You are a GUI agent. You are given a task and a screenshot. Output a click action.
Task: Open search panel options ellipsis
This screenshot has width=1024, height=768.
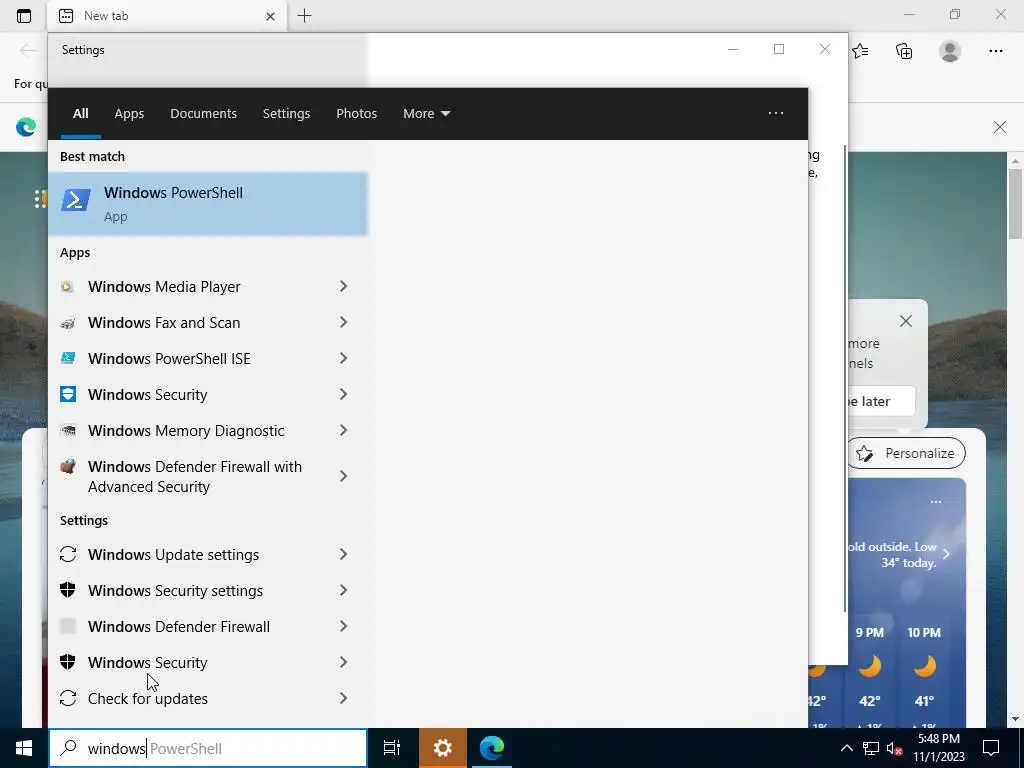tap(776, 113)
